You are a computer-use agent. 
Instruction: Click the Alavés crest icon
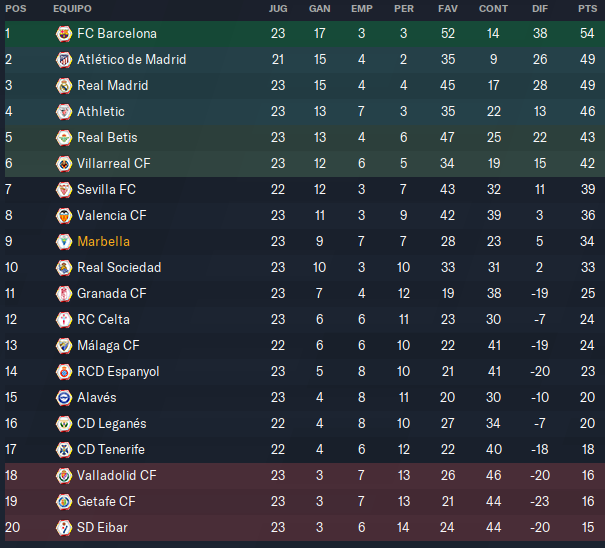(64, 397)
